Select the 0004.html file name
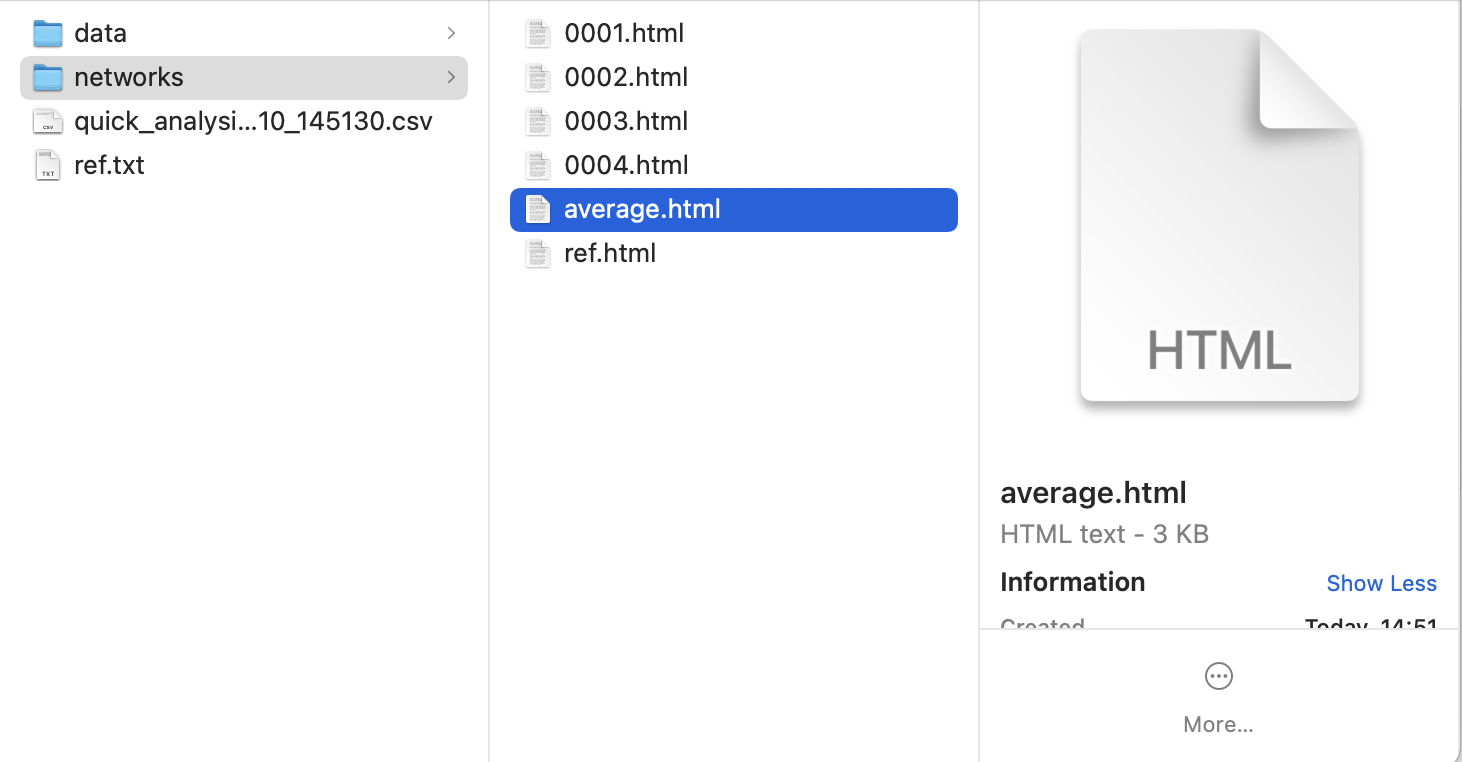Image resolution: width=1462 pixels, height=762 pixels. pos(626,165)
